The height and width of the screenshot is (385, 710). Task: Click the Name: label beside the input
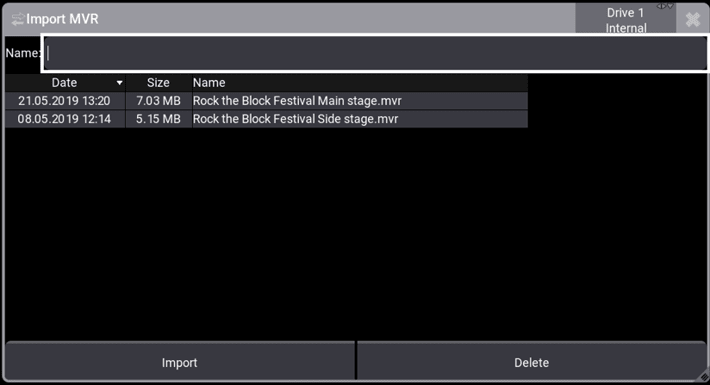pos(23,53)
